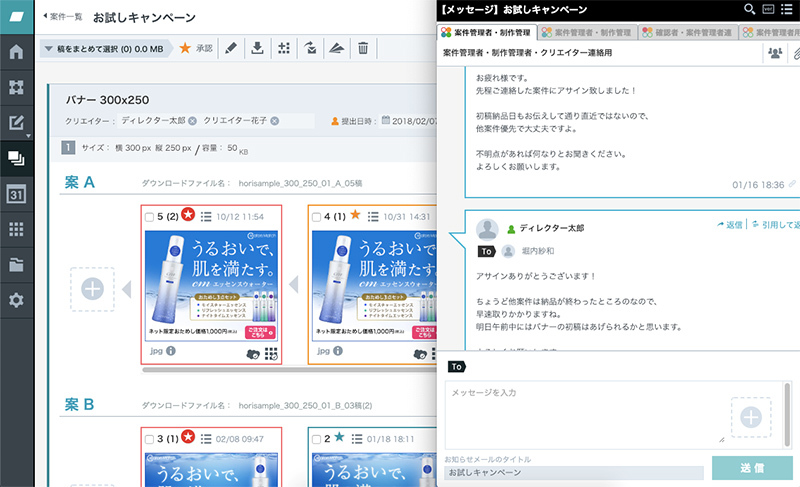800x487 pixels.
Task: Check the checkbox for draft 5 (2)
Action: pyautogui.click(x=149, y=216)
